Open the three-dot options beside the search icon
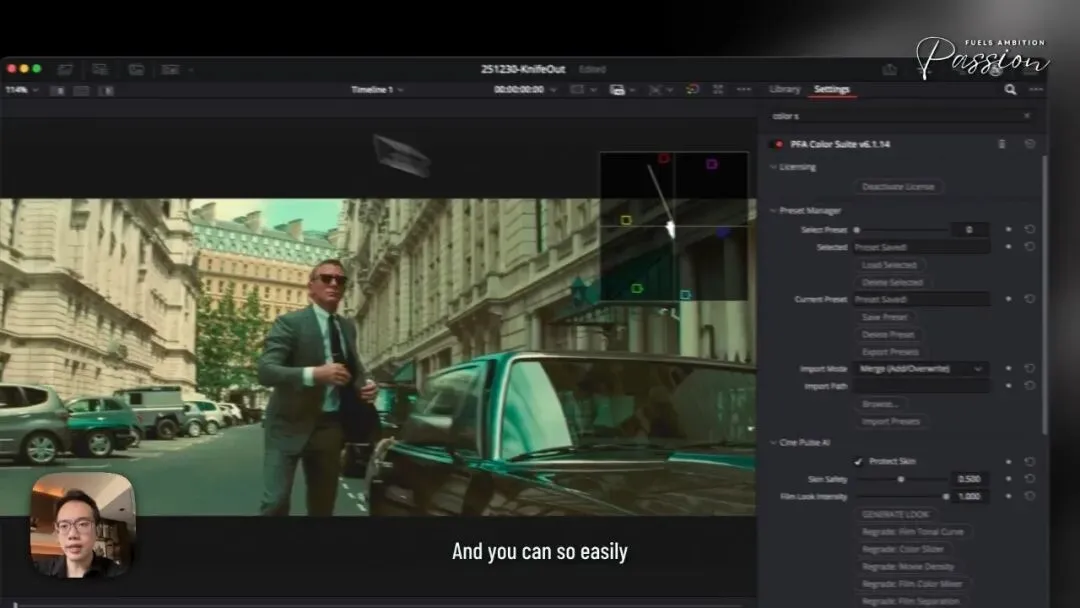Image resolution: width=1080 pixels, height=608 pixels. [x=1036, y=90]
